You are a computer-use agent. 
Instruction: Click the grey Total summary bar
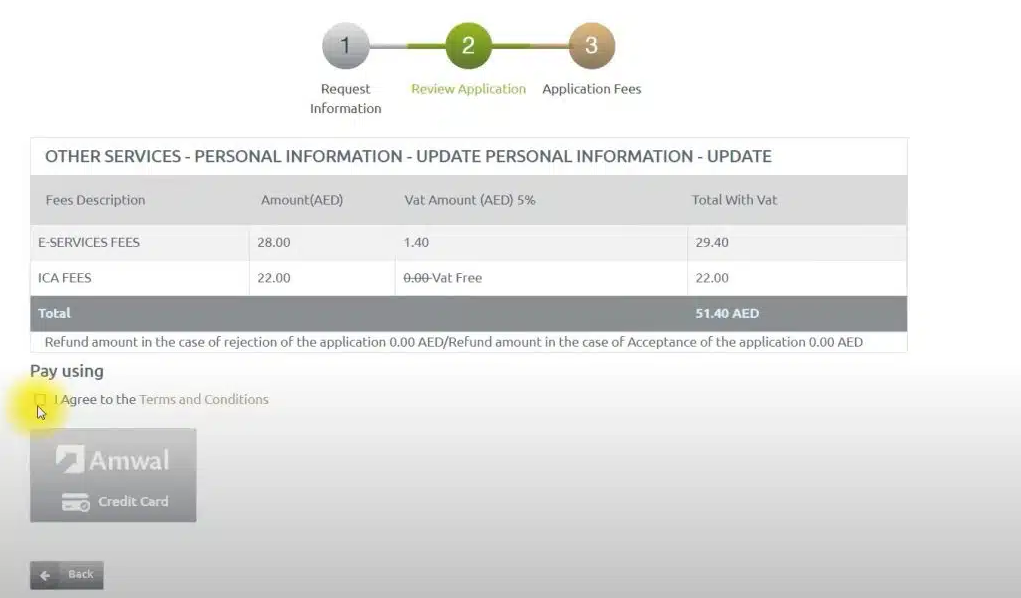[x=472, y=313]
